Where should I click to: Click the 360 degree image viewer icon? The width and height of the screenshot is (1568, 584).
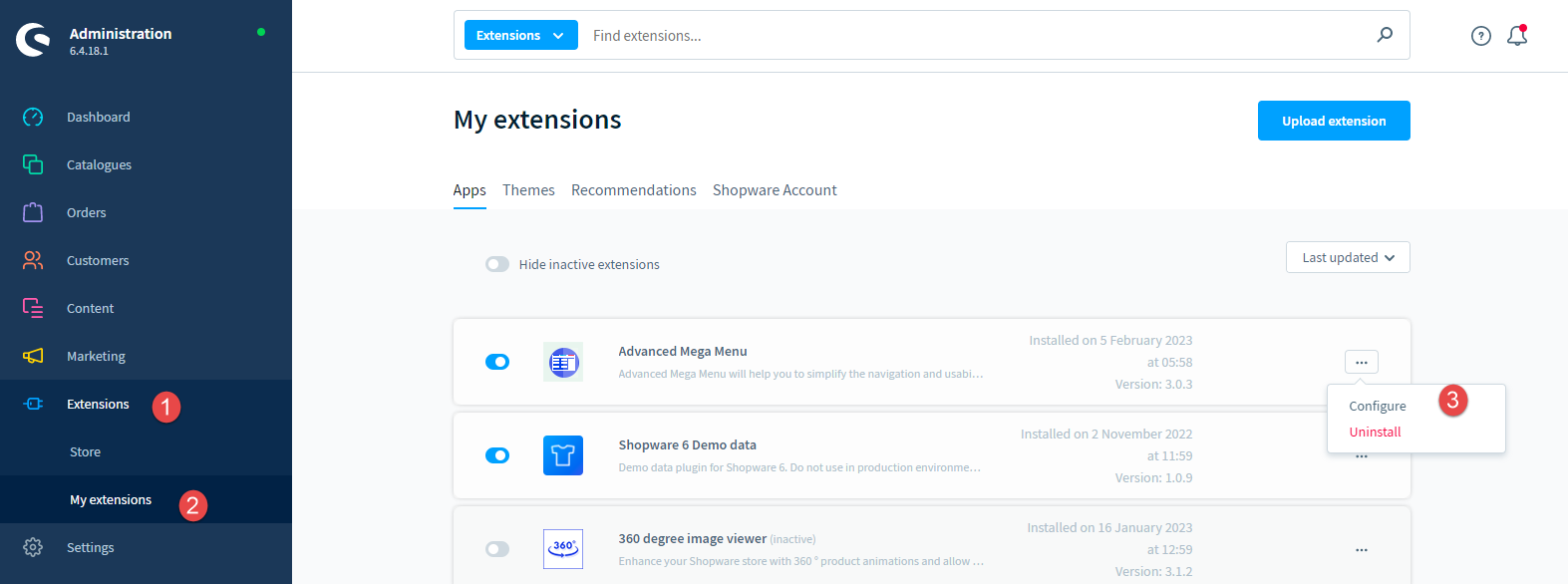pyautogui.click(x=563, y=549)
